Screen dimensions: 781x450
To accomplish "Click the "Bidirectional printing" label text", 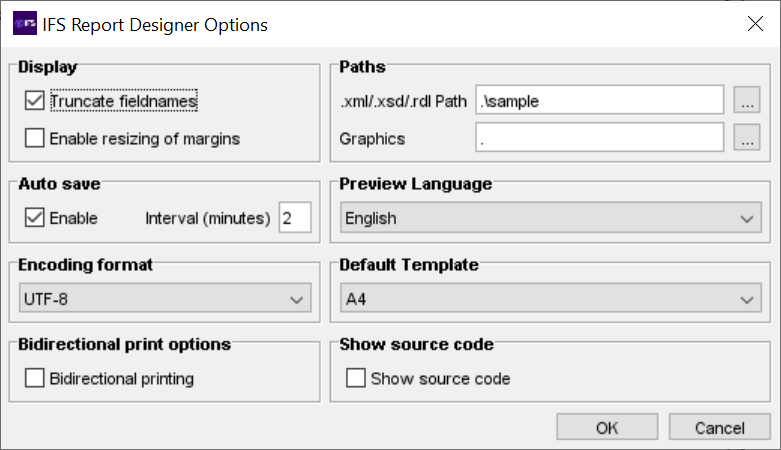I will [x=122, y=379].
